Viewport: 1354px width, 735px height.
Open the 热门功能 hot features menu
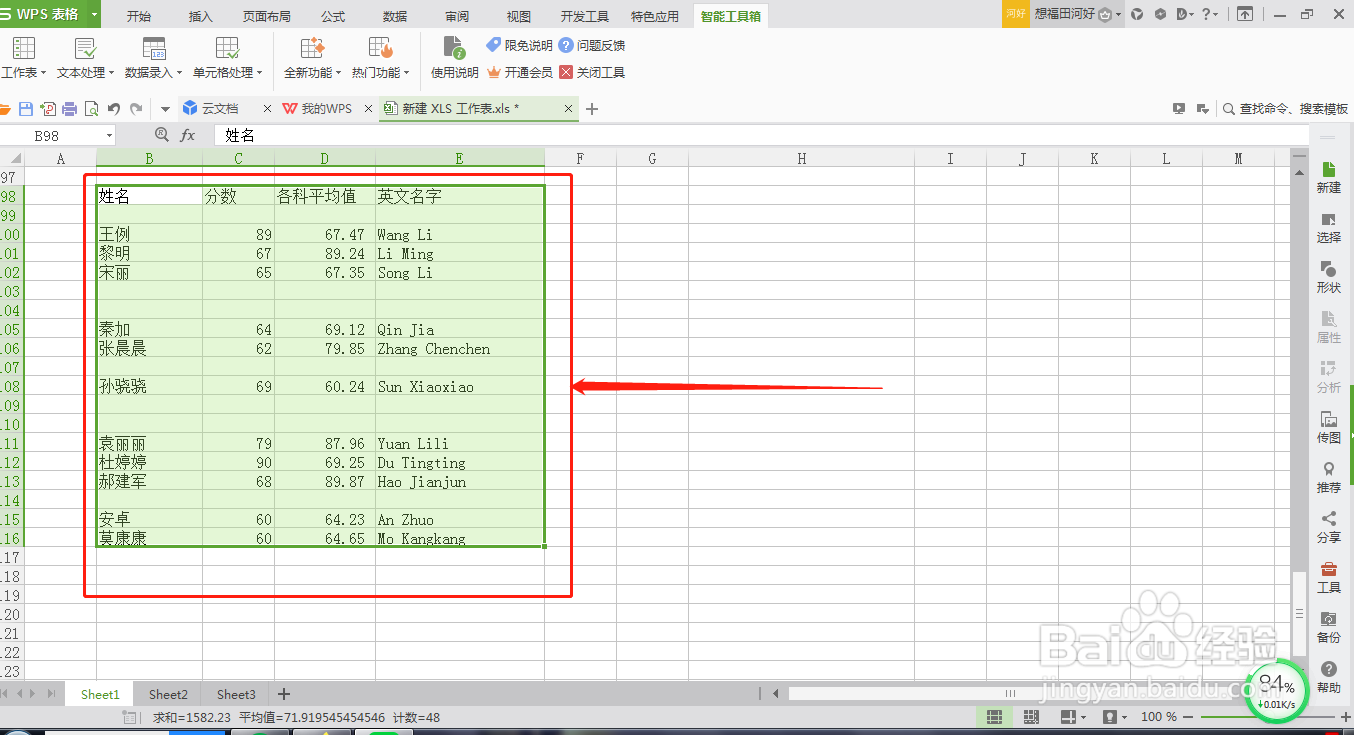tap(380, 58)
